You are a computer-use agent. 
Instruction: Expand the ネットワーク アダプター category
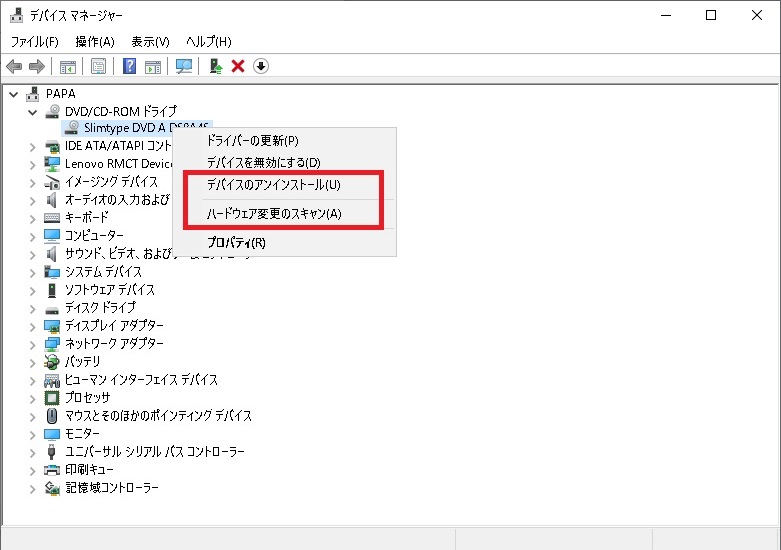tap(33, 344)
